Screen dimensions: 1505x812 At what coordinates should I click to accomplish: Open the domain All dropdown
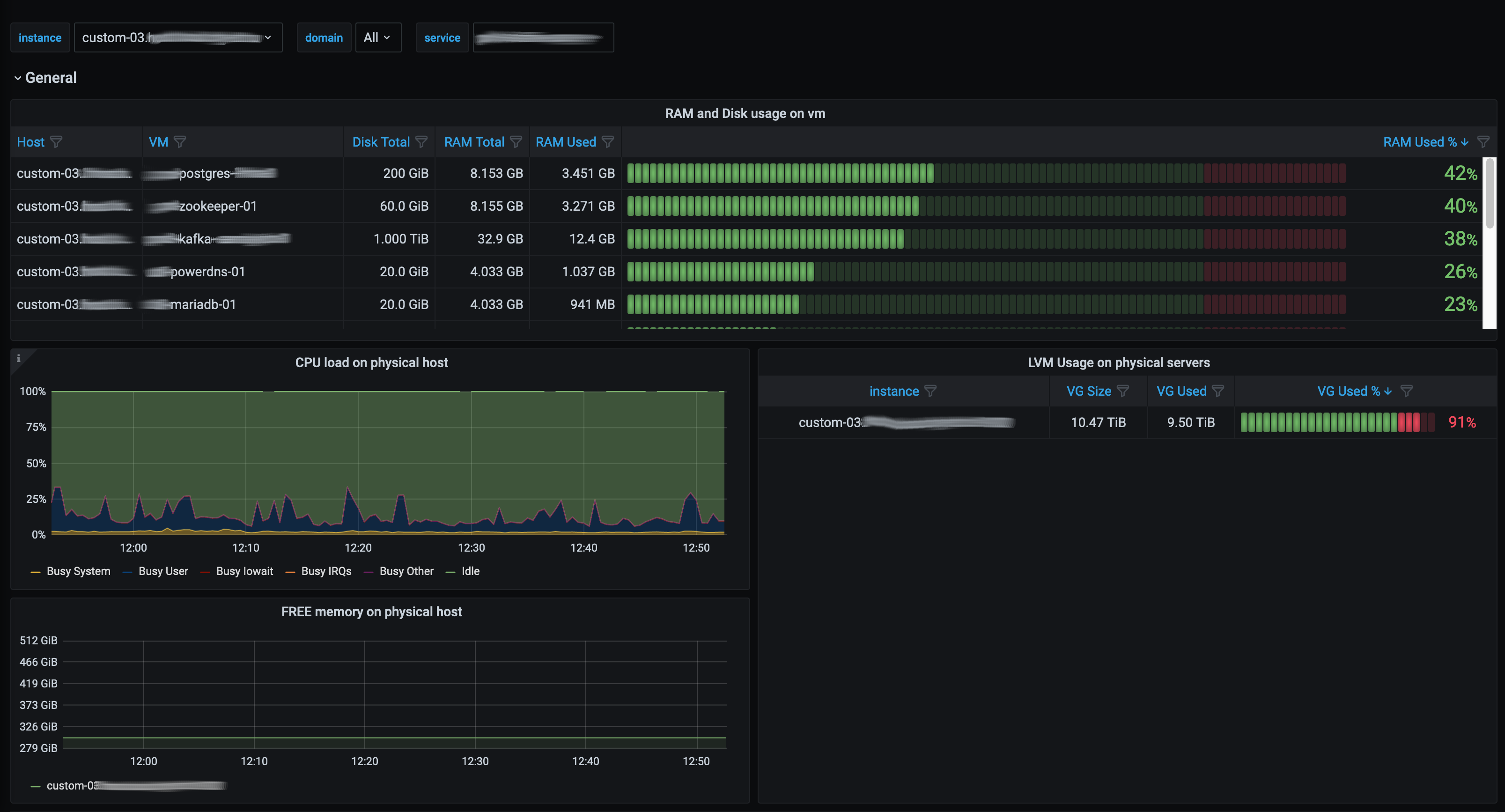point(377,37)
